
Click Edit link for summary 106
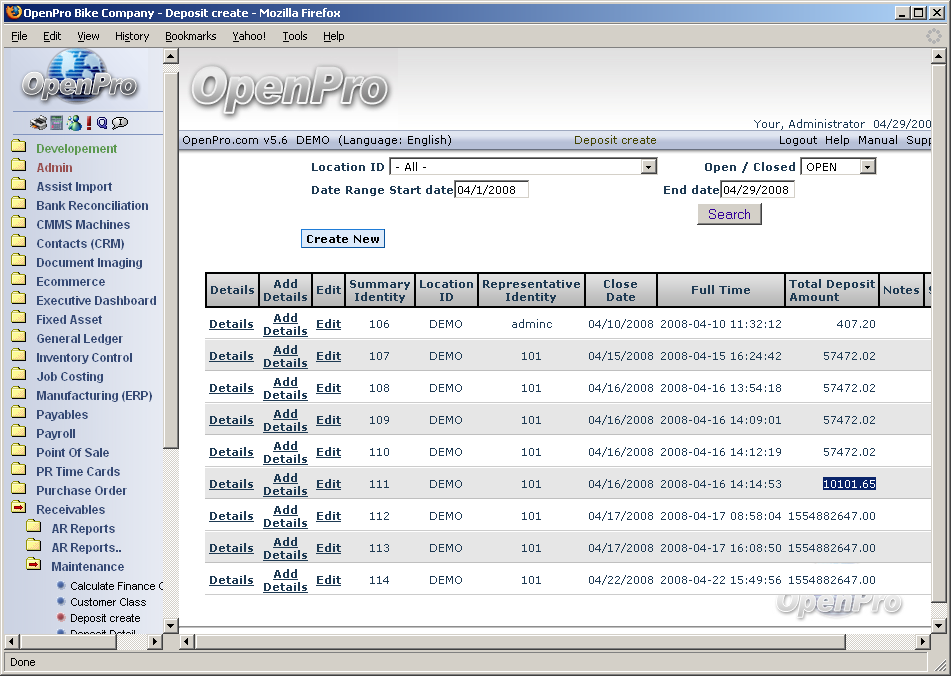click(328, 324)
